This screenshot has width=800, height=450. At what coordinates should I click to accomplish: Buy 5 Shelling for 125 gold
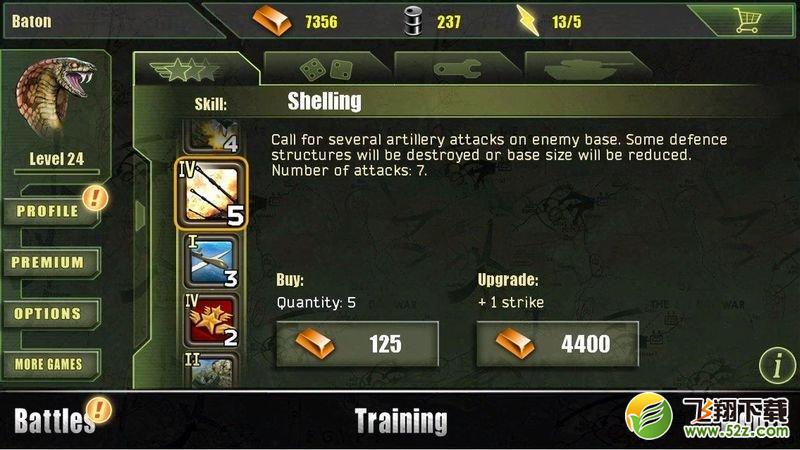point(357,344)
